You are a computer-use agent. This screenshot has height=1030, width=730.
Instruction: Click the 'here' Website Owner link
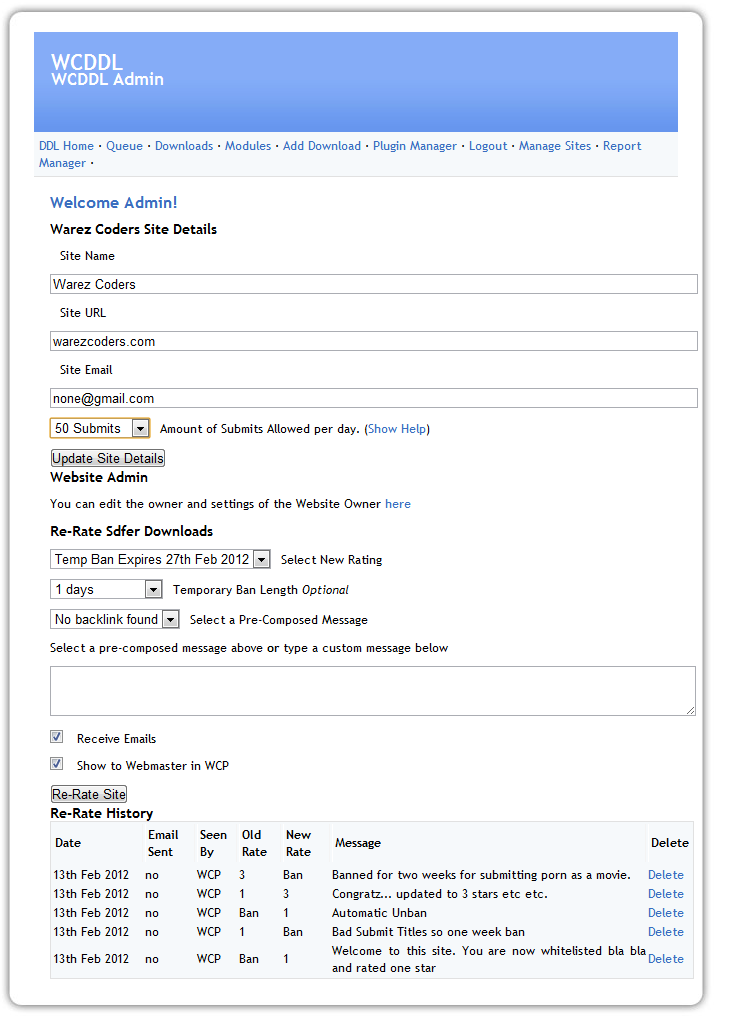[x=397, y=504]
